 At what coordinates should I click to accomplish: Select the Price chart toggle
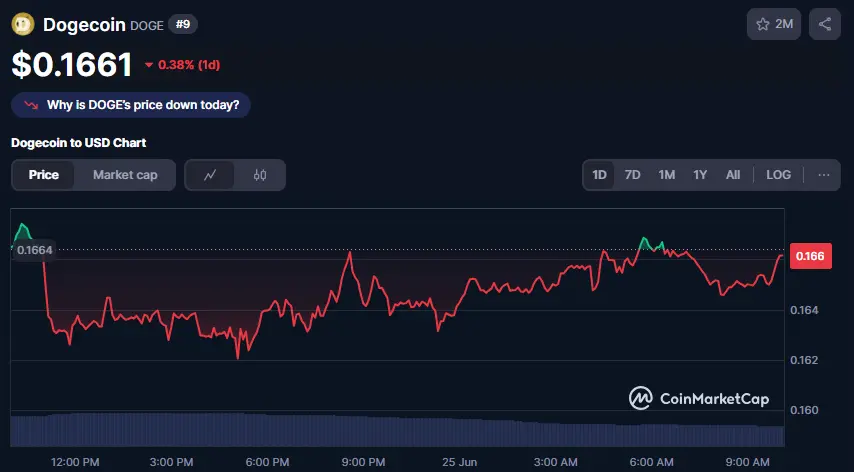44,175
